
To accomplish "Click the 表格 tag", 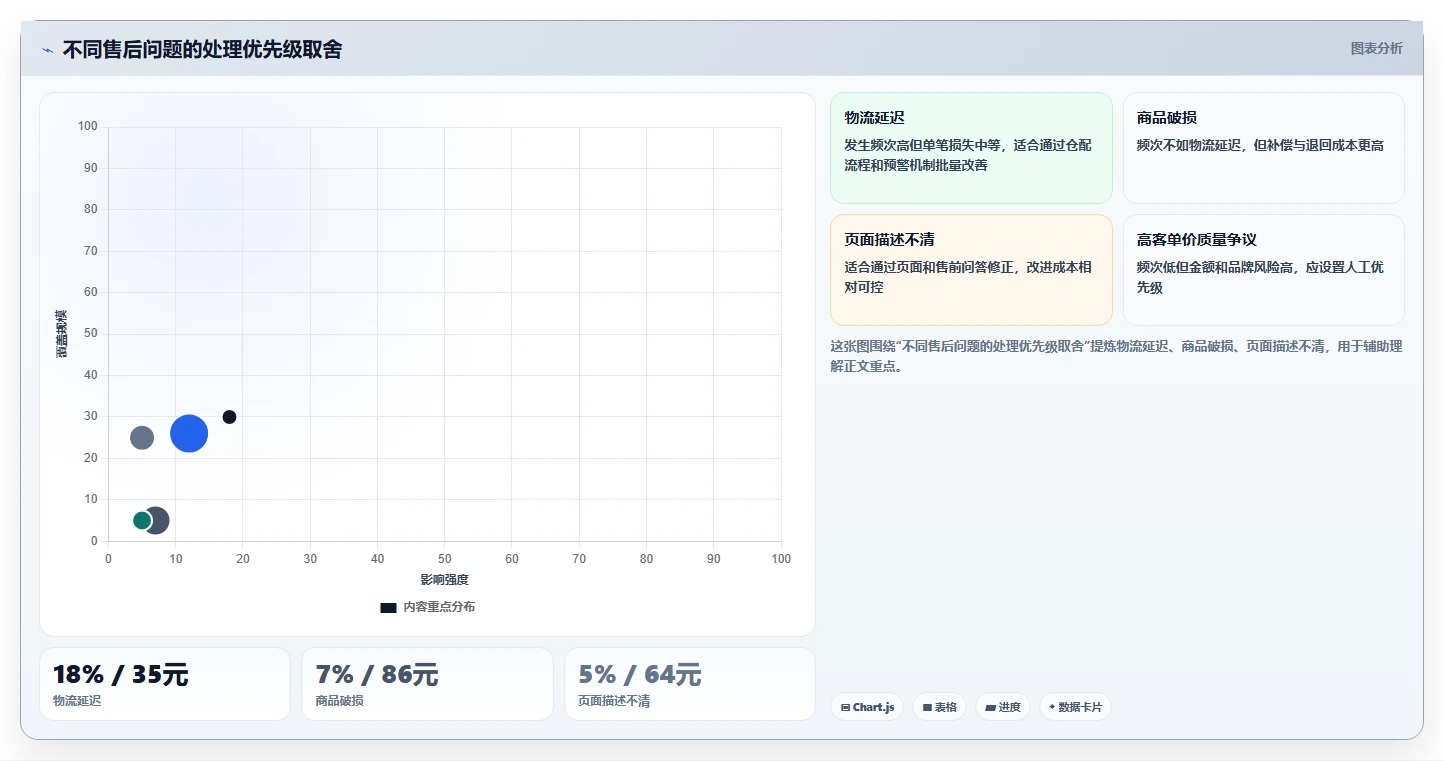I will tap(939, 707).
